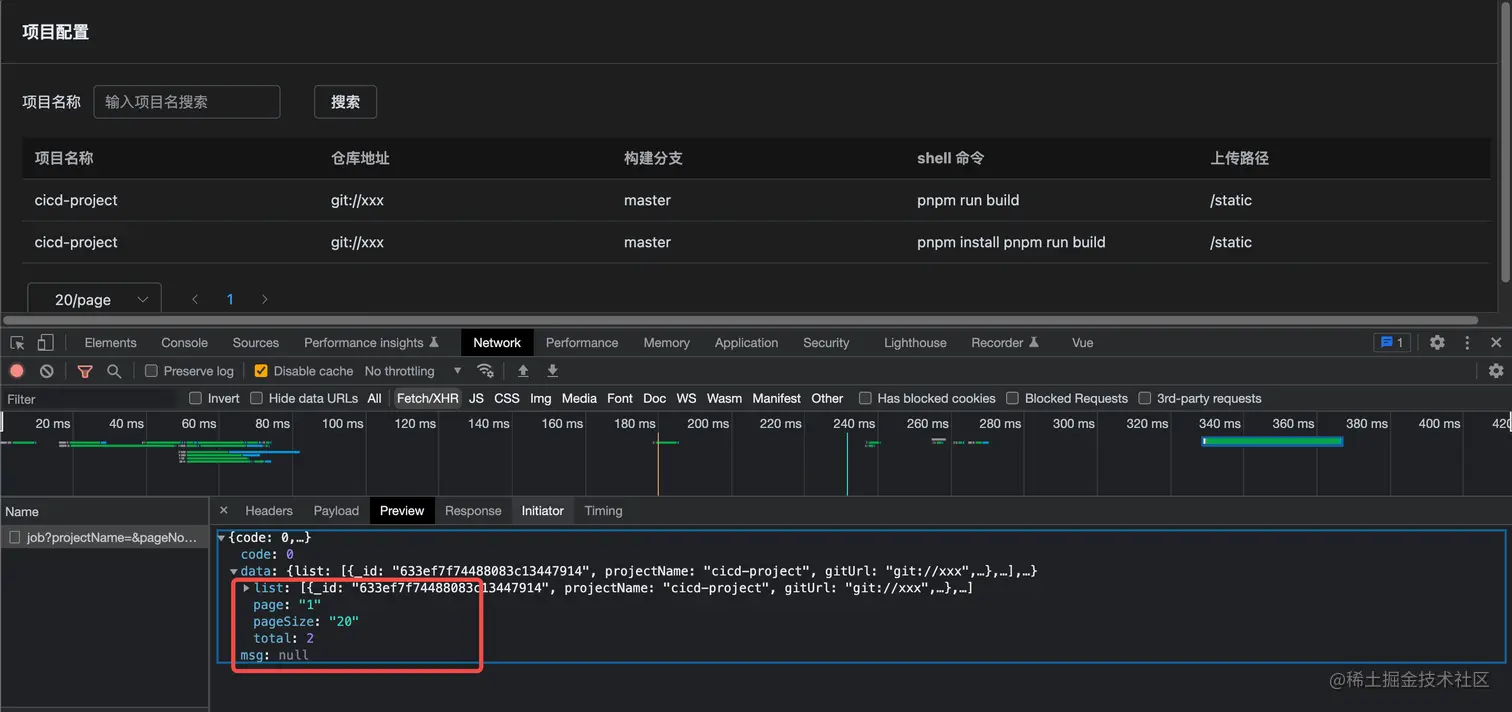Viewport: 1512px width, 712px height.
Task: Filter requests by JS type
Action: tap(476, 398)
